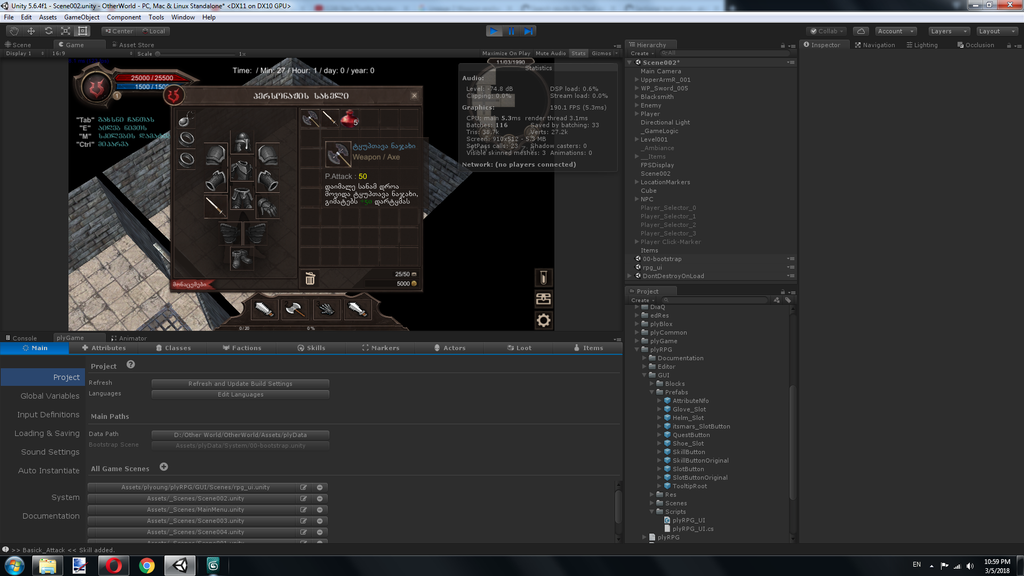Screen dimensions: 1024x576
Task: Click the Play button
Action: 494,31
